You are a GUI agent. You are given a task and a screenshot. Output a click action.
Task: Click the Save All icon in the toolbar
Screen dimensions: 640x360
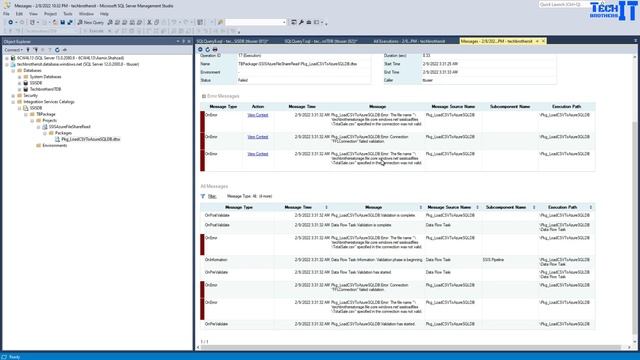coord(70,22)
